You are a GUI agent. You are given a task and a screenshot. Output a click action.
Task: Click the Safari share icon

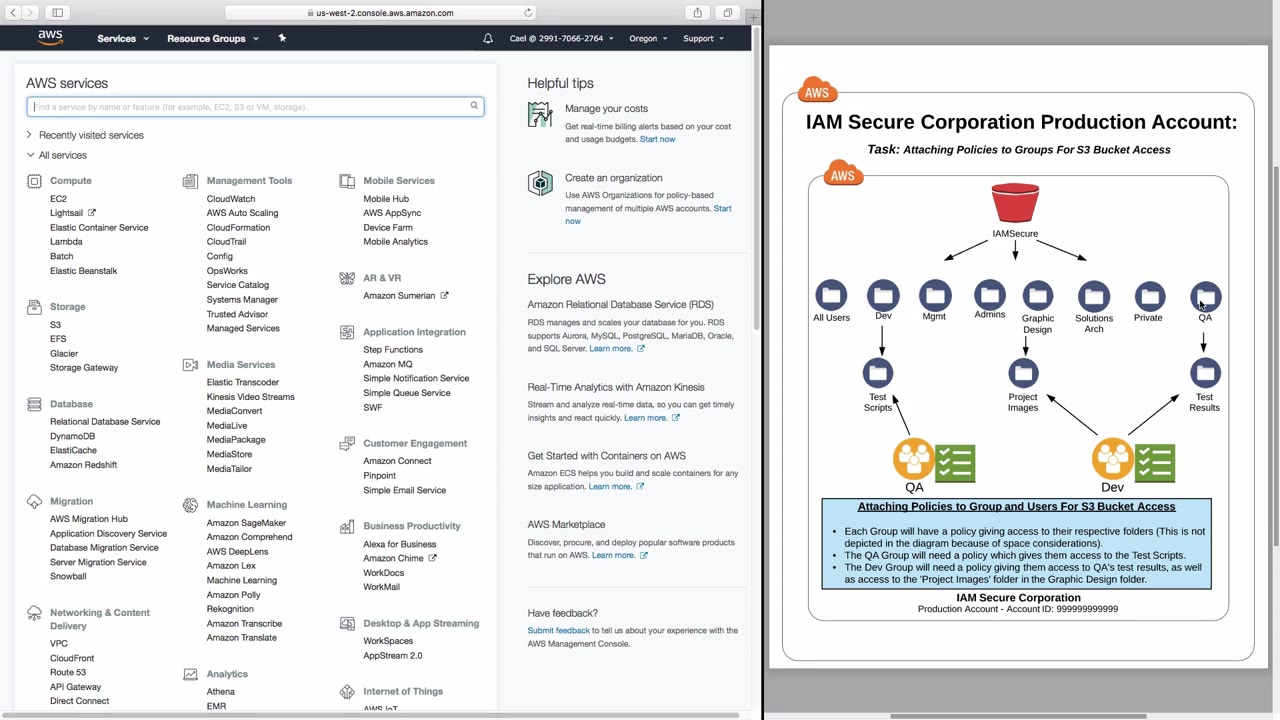[698, 13]
